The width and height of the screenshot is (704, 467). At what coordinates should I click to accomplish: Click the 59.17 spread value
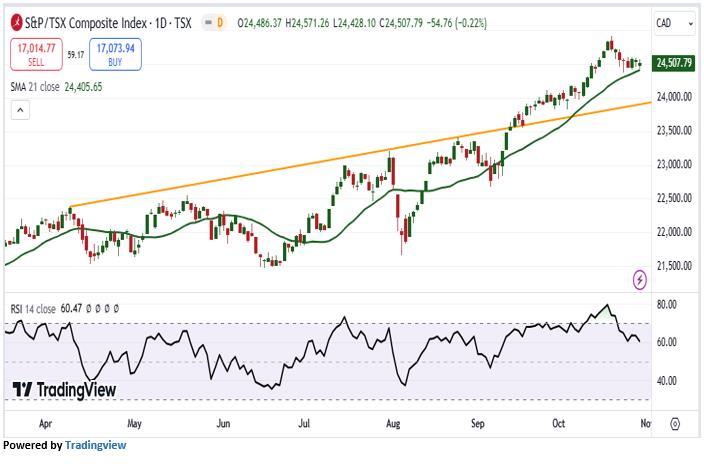coord(76,55)
